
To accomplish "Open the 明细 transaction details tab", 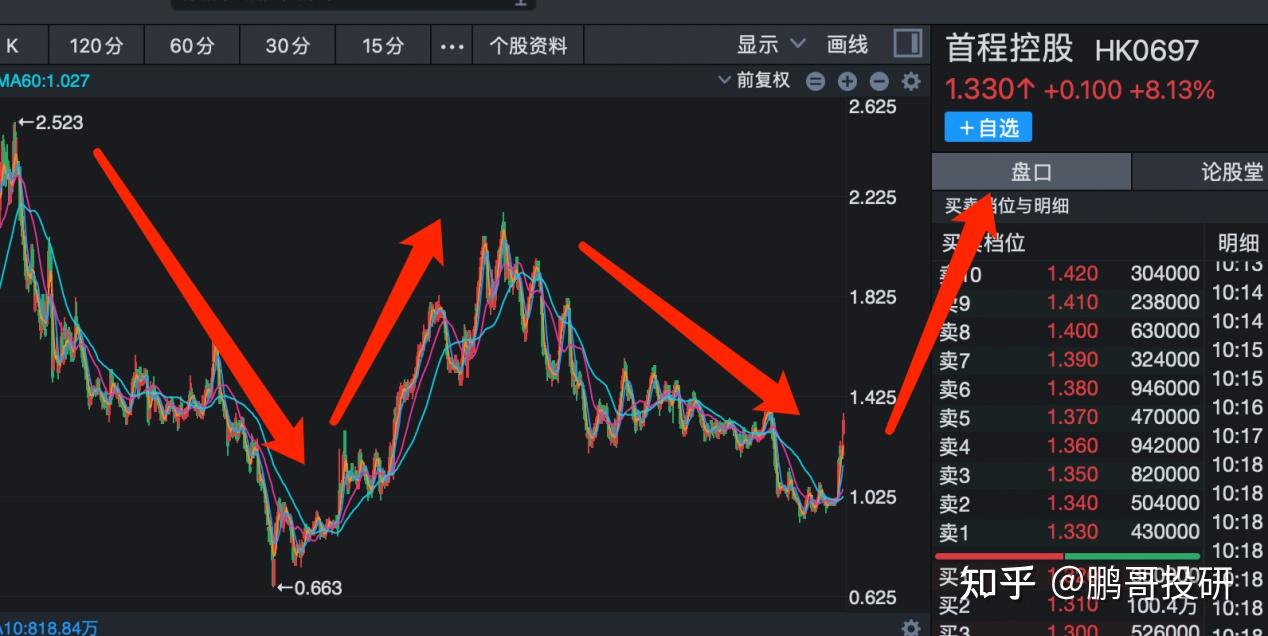I will 1237,242.
